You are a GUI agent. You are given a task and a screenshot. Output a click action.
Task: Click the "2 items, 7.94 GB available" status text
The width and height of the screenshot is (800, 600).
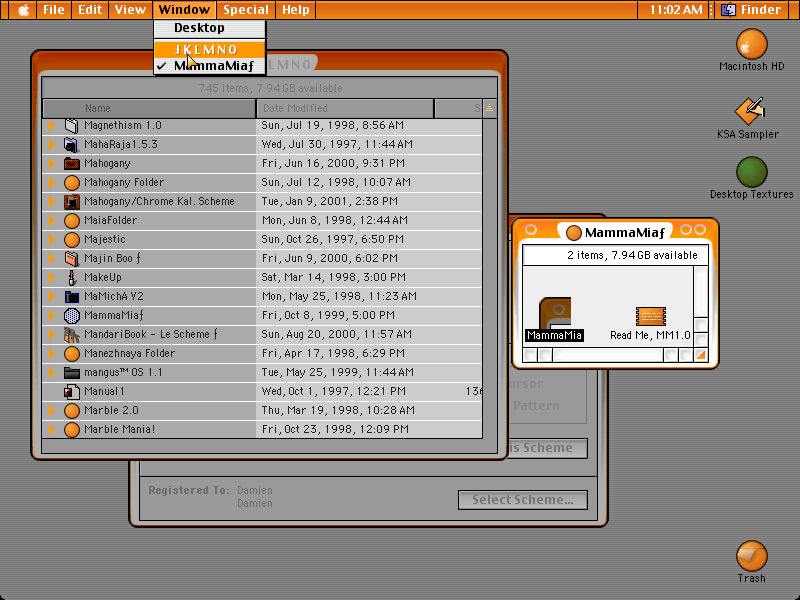click(632, 255)
